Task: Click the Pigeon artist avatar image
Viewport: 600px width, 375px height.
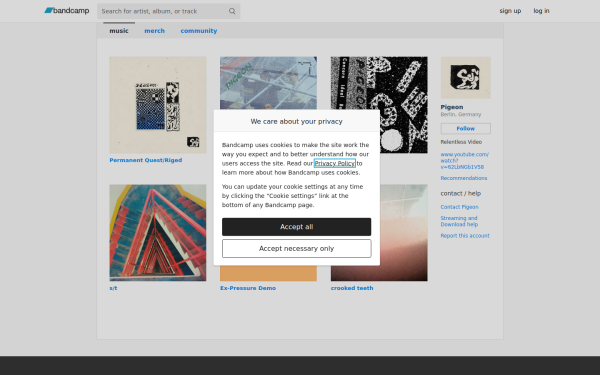Action: click(465, 78)
